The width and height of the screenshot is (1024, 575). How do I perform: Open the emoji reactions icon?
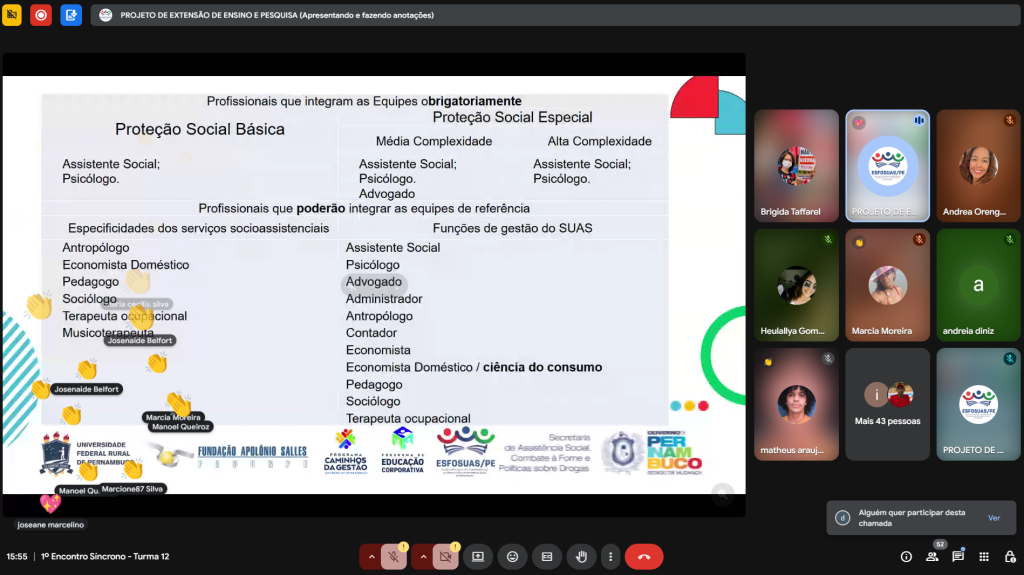click(x=512, y=557)
